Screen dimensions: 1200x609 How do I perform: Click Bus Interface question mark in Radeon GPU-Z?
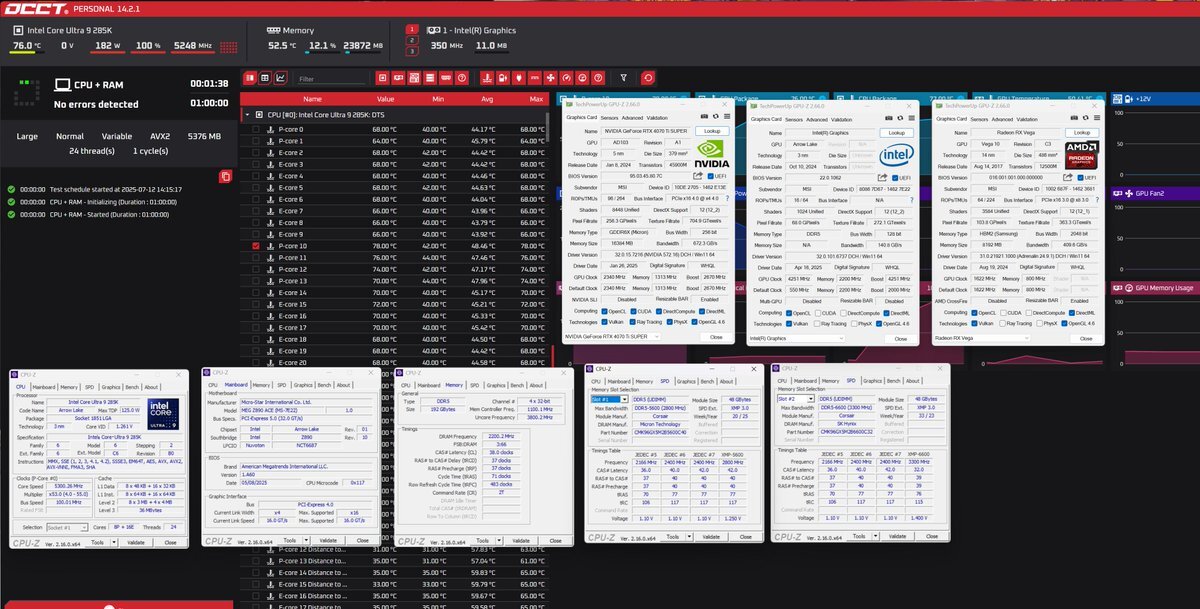click(x=1096, y=199)
